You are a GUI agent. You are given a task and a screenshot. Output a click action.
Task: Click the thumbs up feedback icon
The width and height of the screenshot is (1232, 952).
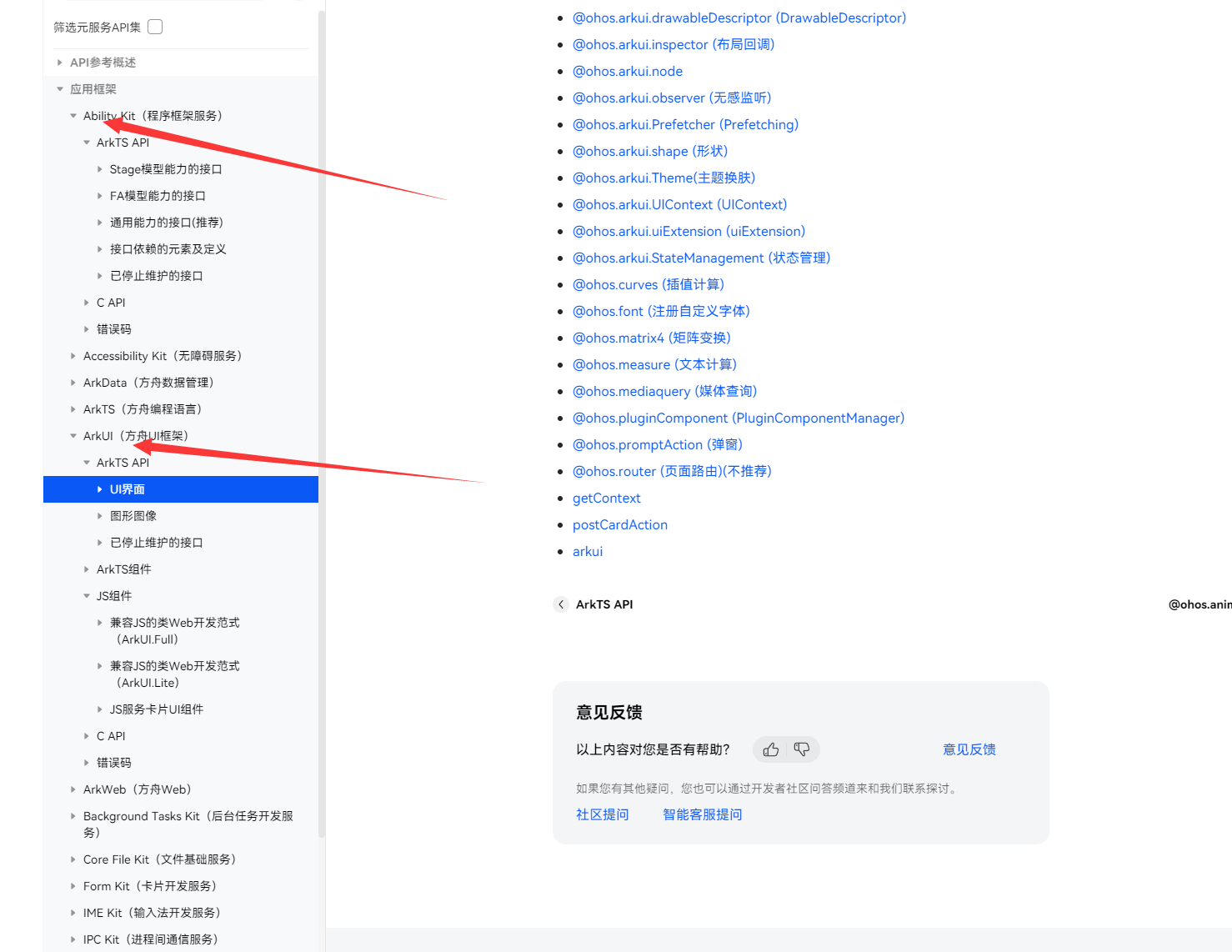769,749
